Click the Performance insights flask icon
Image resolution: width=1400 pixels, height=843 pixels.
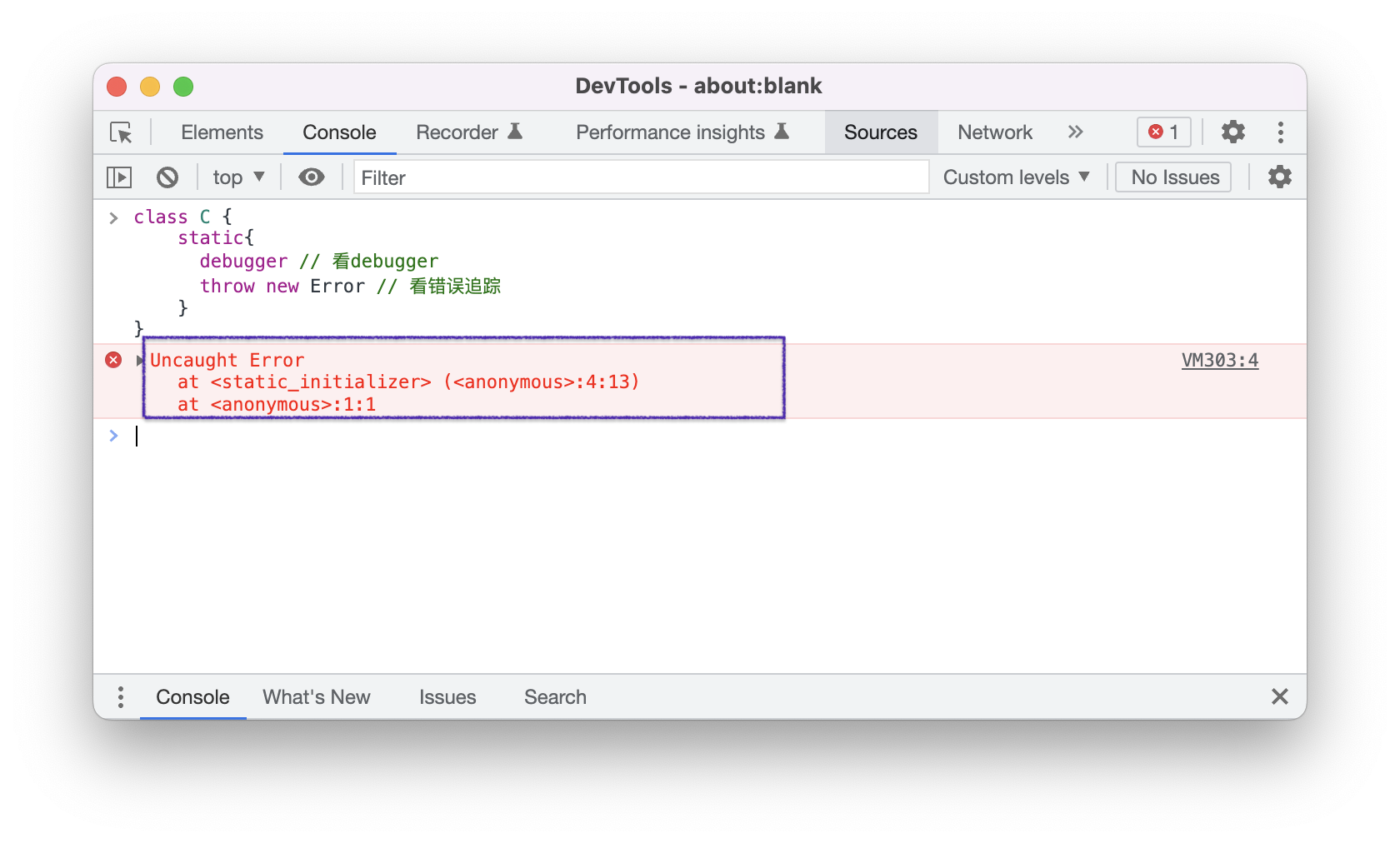782,131
